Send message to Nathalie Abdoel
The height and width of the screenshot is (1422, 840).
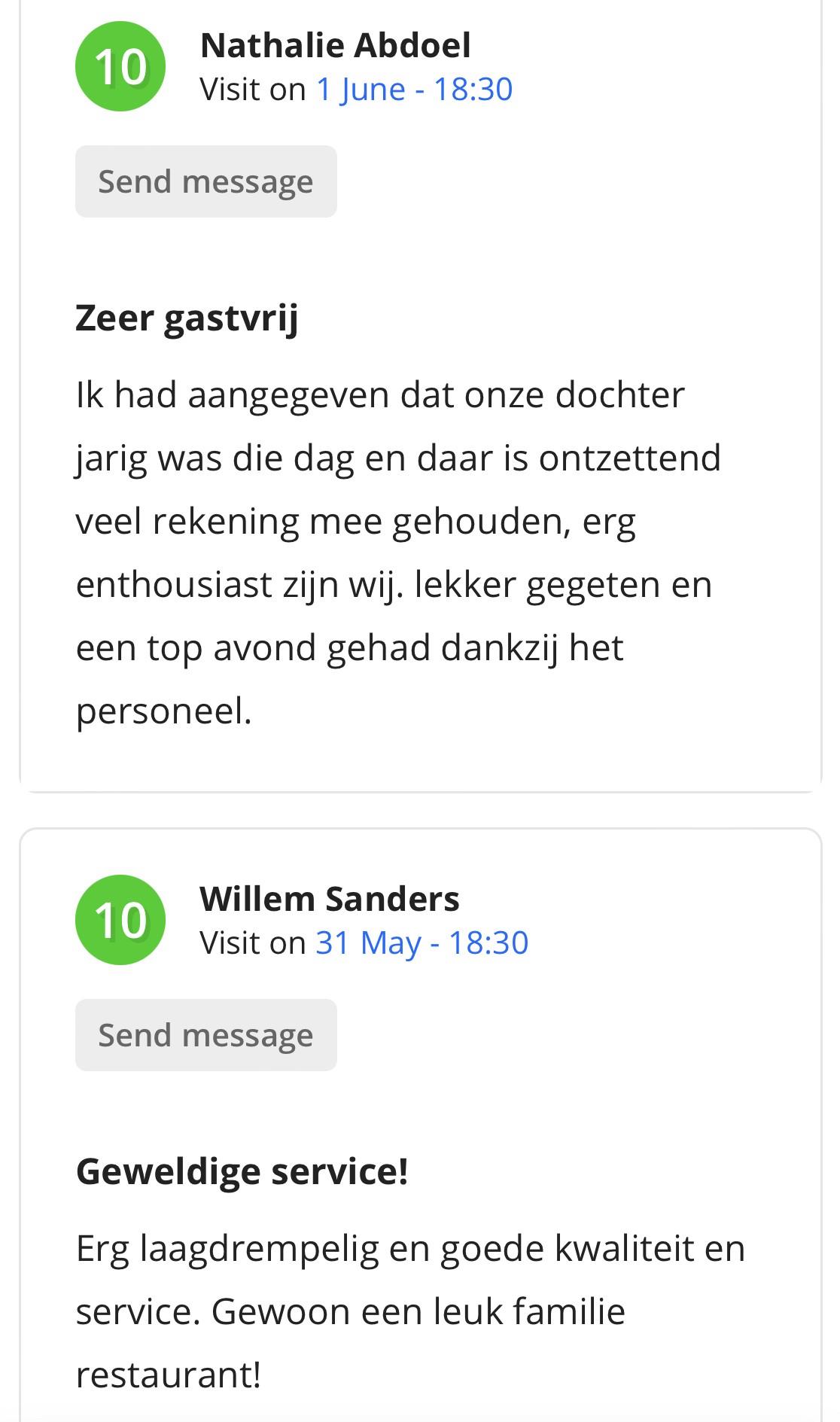click(x=206, y=181)
